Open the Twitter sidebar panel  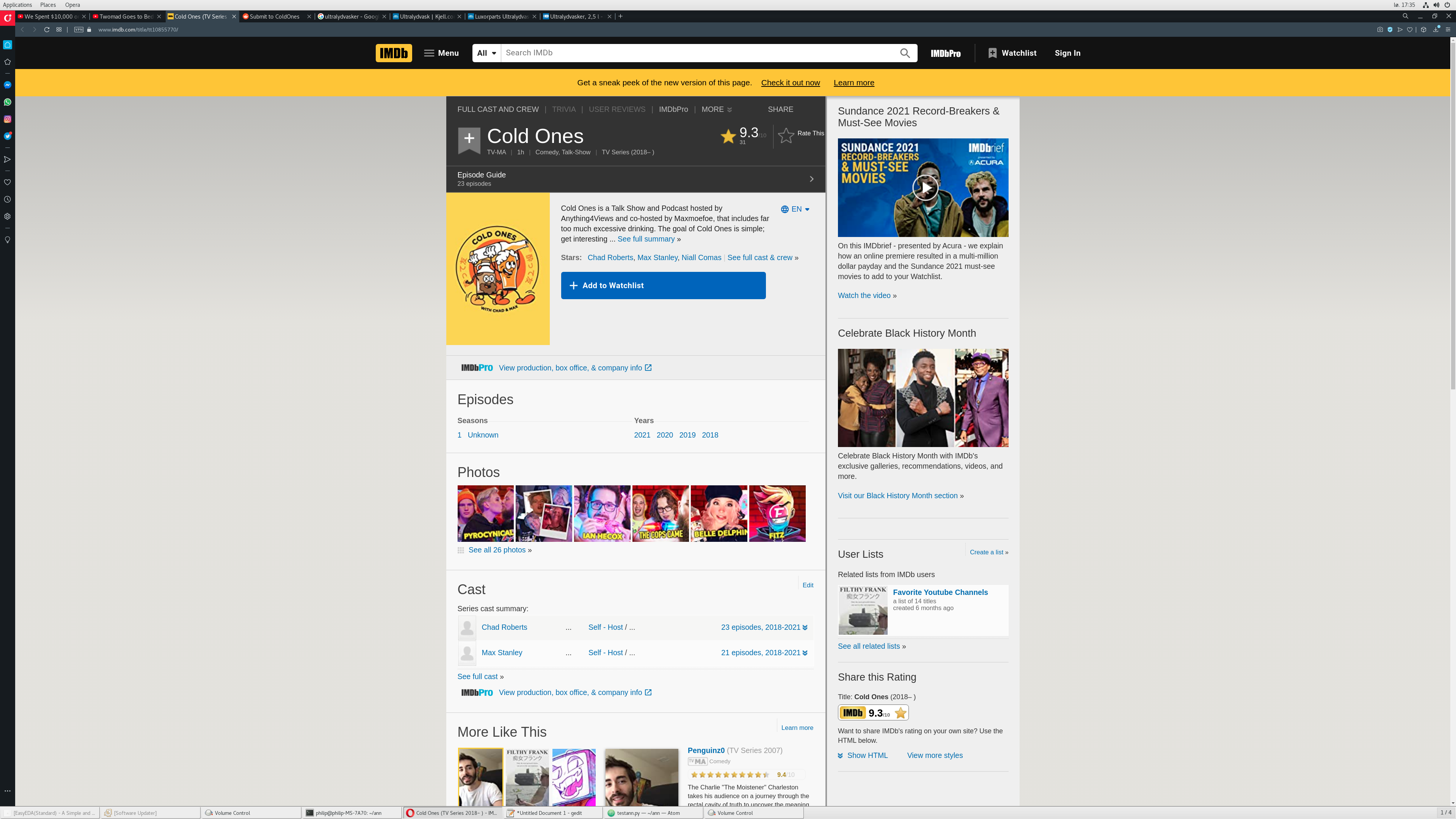pyautogui.click(x=7, y=136)
